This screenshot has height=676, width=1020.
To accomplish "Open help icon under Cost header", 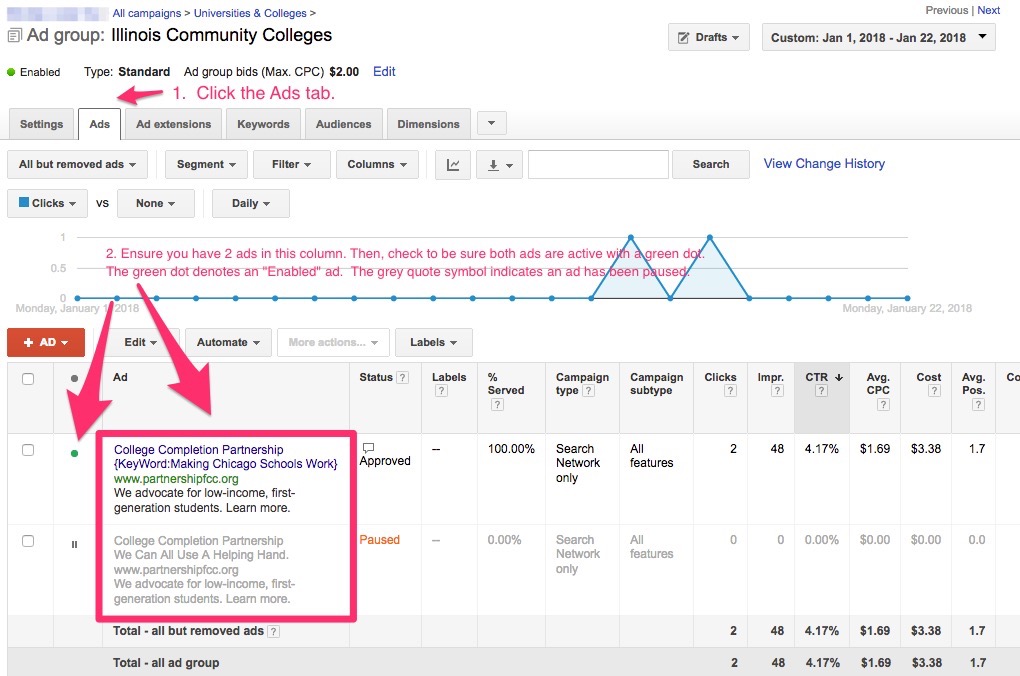I will pyautogui.click(x=934, y=390).
